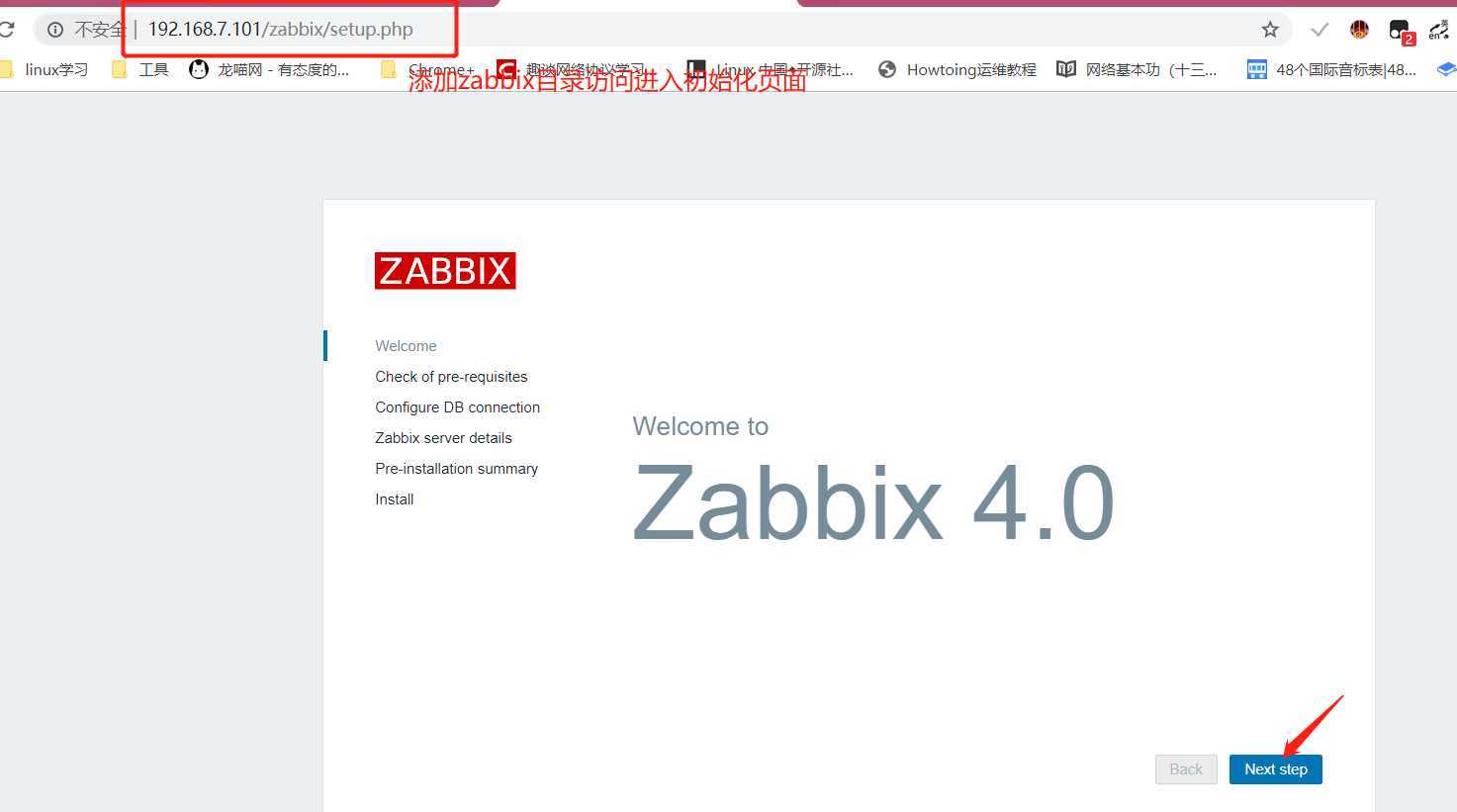Image resolution: width=1457 pixels, height=812 pixels.
Task: Click the ZABBIX logo
Action: 445,271
